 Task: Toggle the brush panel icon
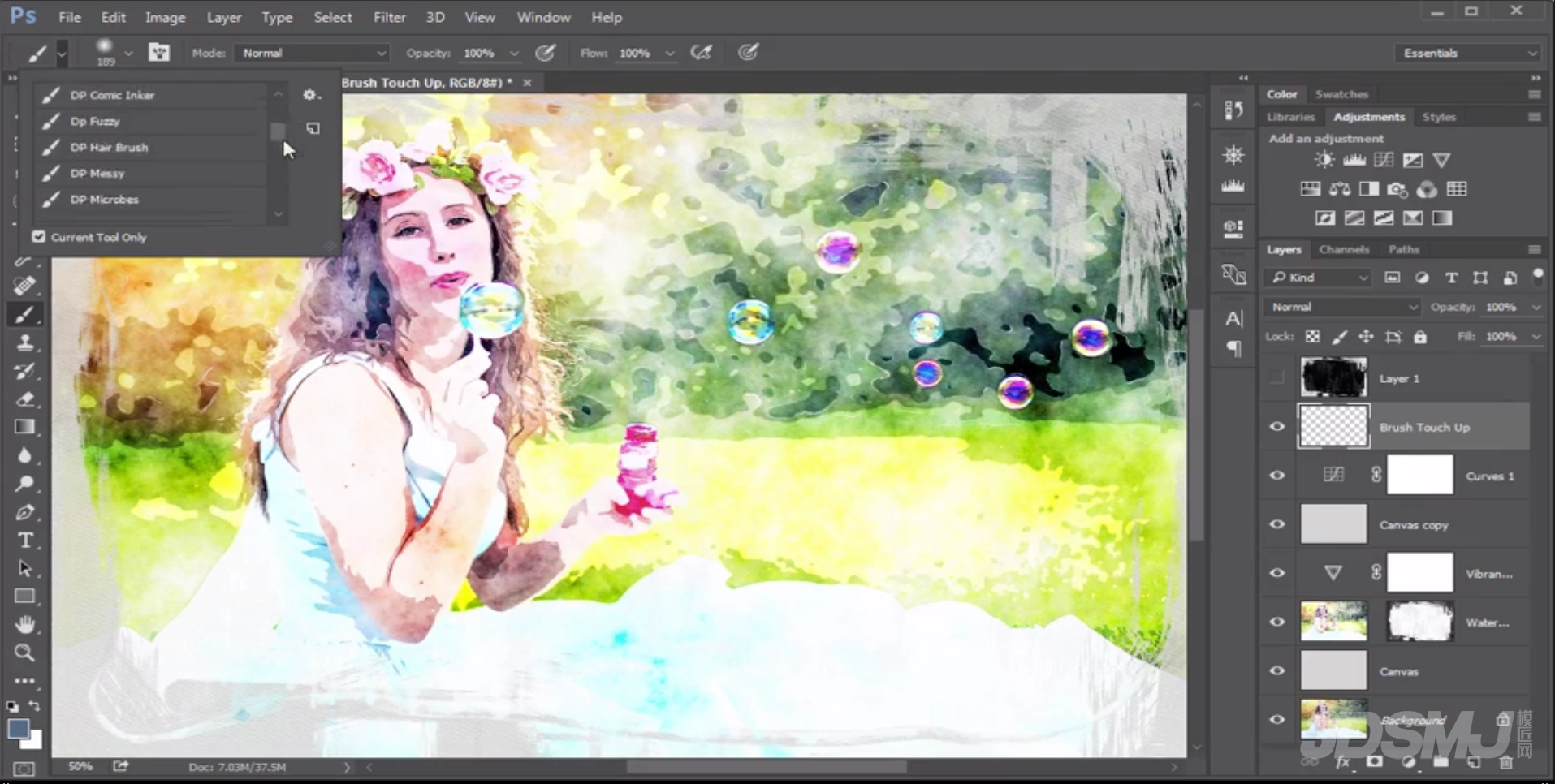[159, 53]
